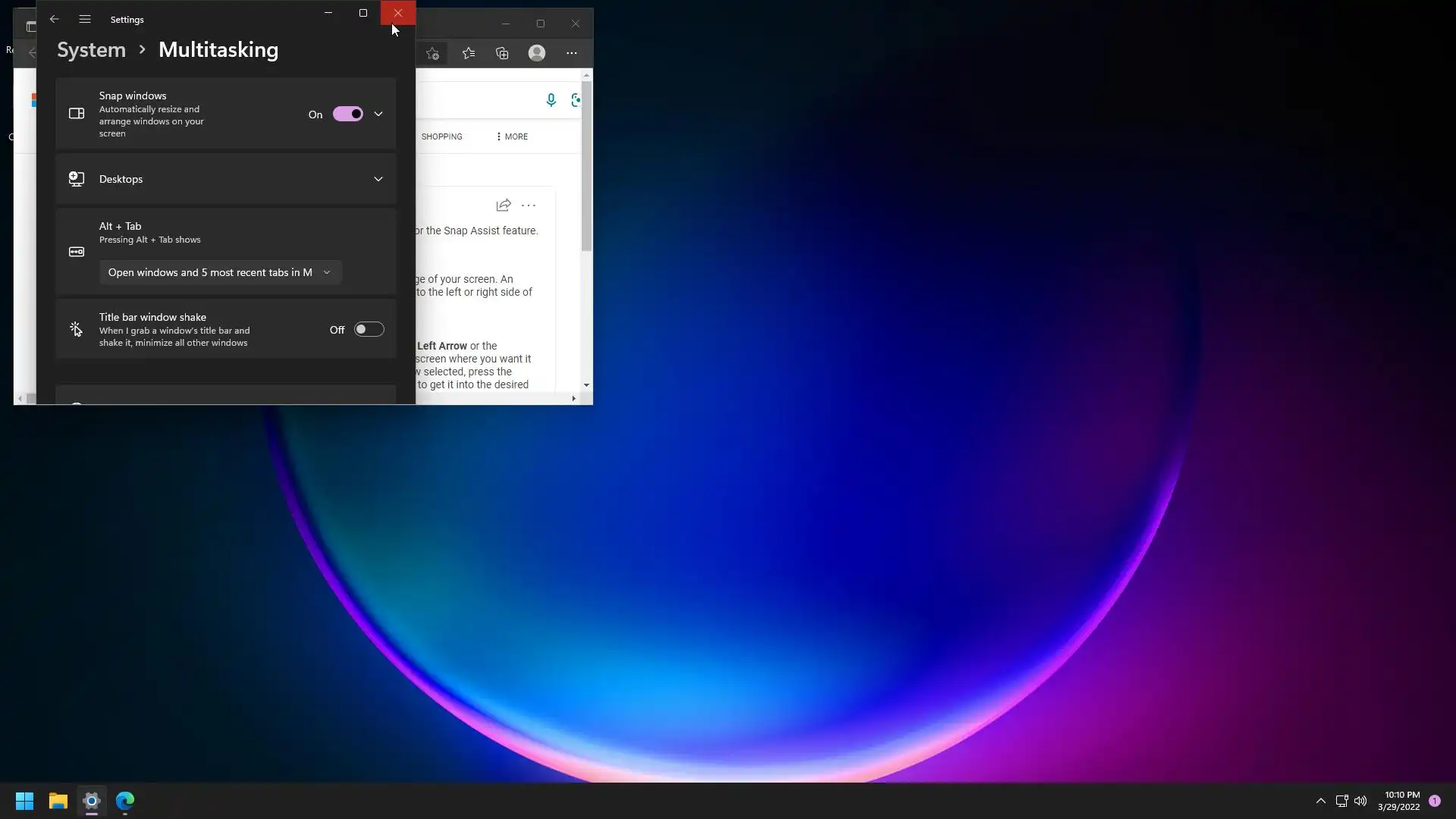Expand Snap windows options chevron
Image resolution: width=1456 pixels, height=819 pixels.
(x=378, y=115)
